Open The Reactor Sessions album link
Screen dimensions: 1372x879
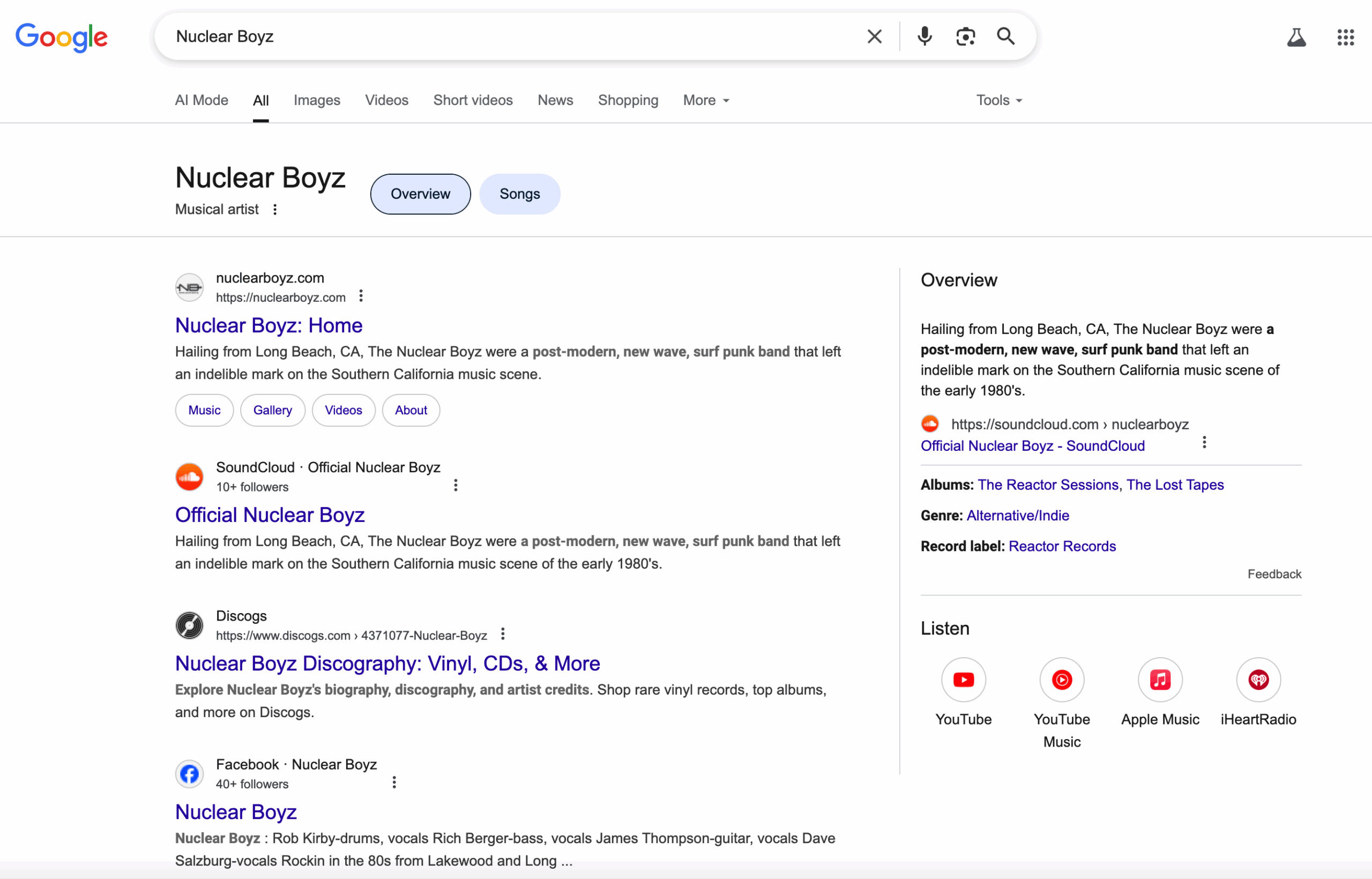coord(1048,485)
